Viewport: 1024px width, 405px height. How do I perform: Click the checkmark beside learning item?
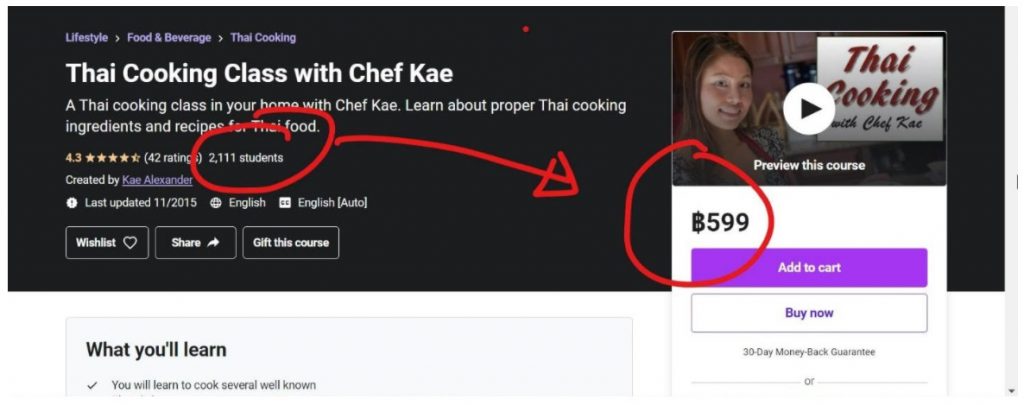tap(92, 385)
